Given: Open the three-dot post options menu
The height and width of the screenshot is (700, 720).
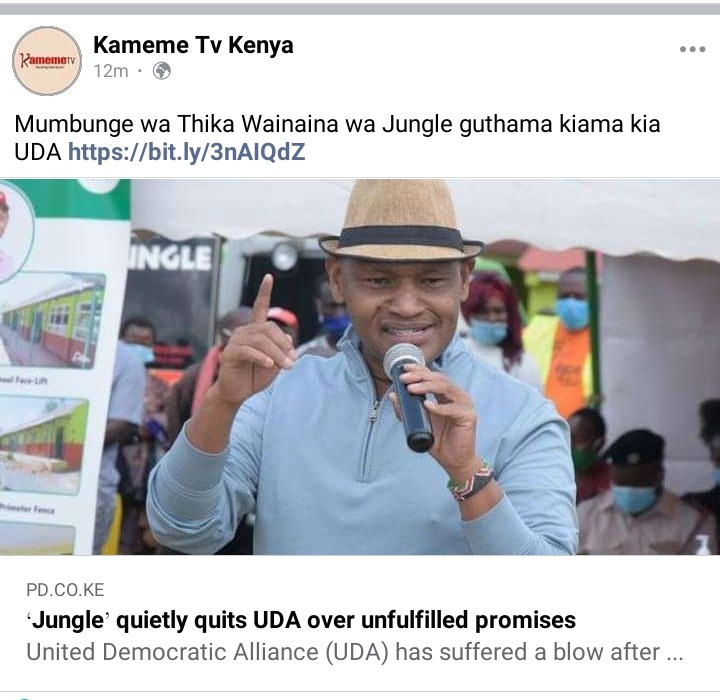Looking at the screenshot, I should 692,49.
